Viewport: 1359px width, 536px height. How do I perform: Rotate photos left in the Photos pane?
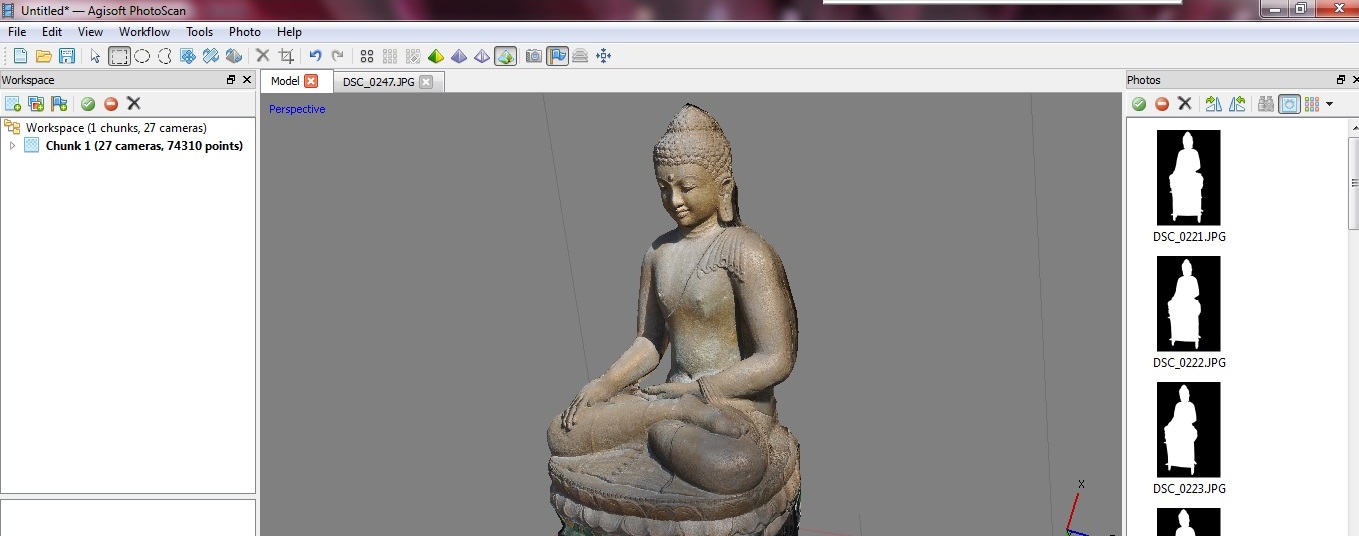tap(1237, 103)
